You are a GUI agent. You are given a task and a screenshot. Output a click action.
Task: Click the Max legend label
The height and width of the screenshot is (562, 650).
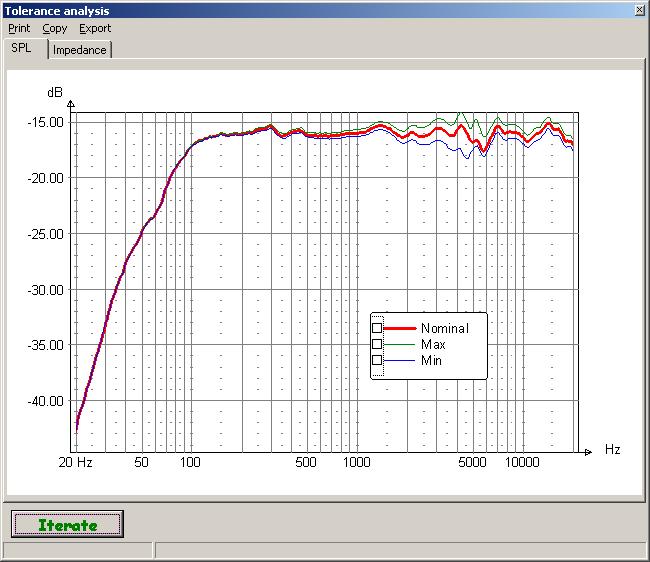pos(433,344)
